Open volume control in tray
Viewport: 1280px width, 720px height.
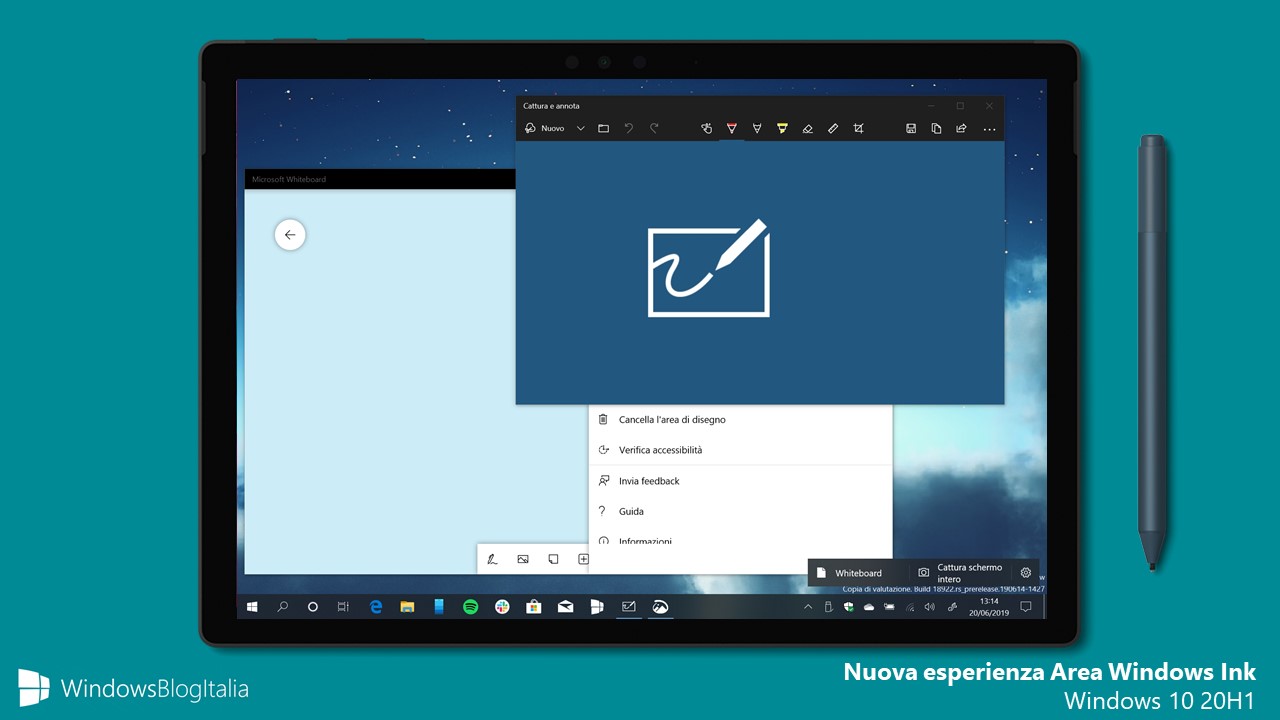[929, 606]
